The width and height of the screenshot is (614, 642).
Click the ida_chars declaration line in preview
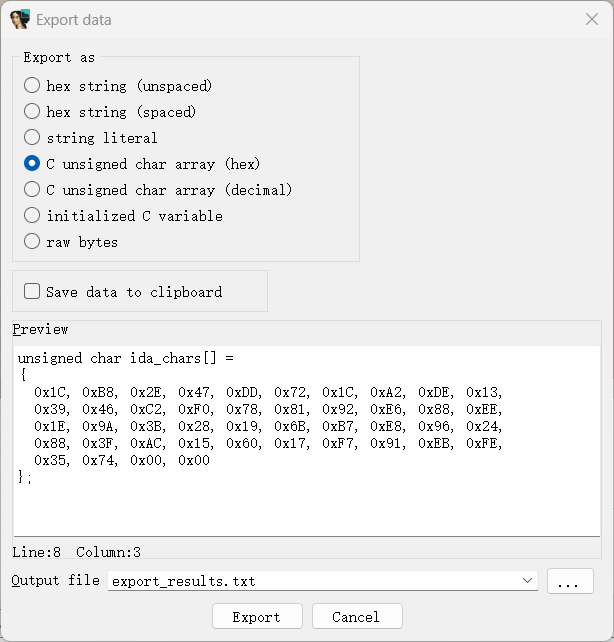coord(126,358)
